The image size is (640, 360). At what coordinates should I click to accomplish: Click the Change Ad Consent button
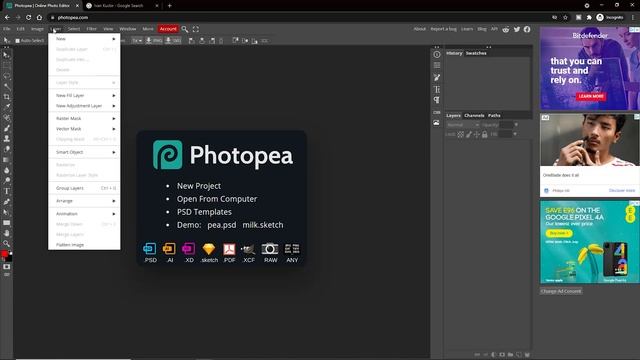point(561,291)
